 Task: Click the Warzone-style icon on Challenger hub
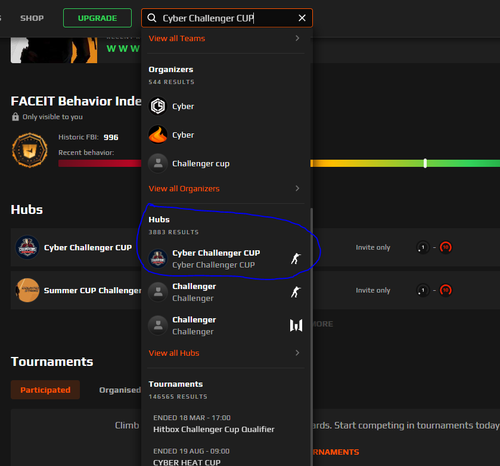coord(296,325)
